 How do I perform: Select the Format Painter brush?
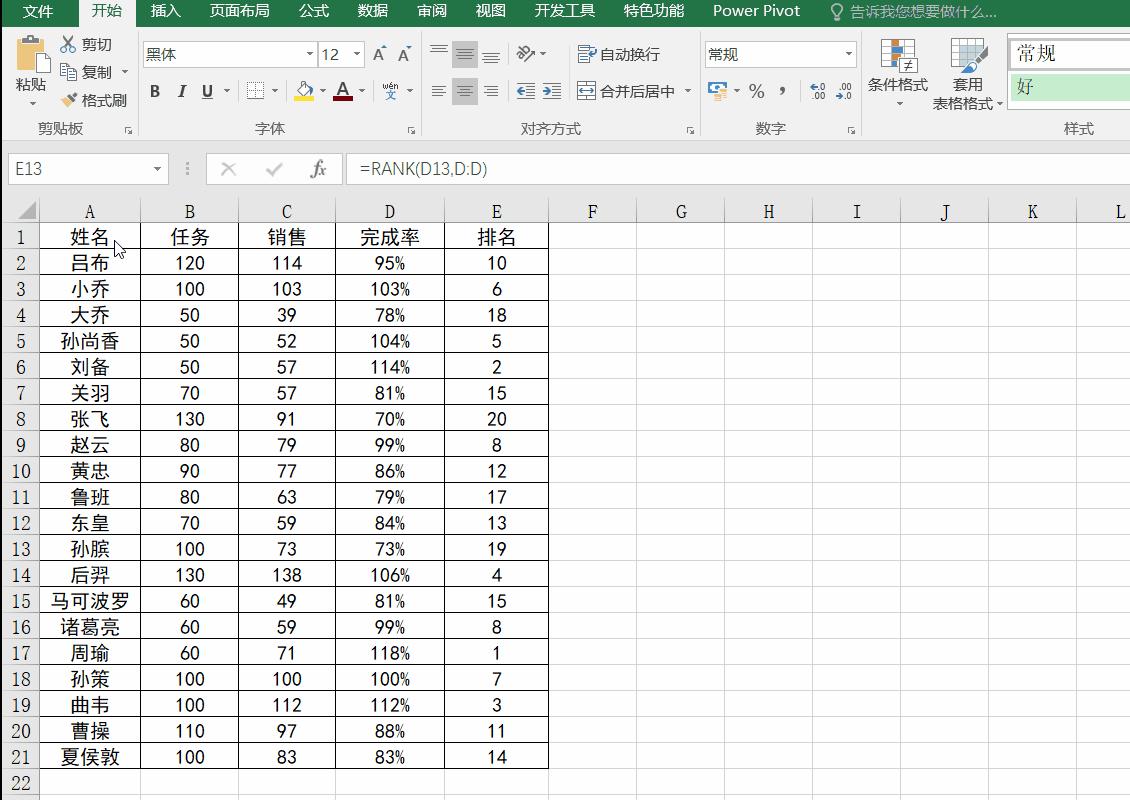pyautogui.click(x=69, y=100)
